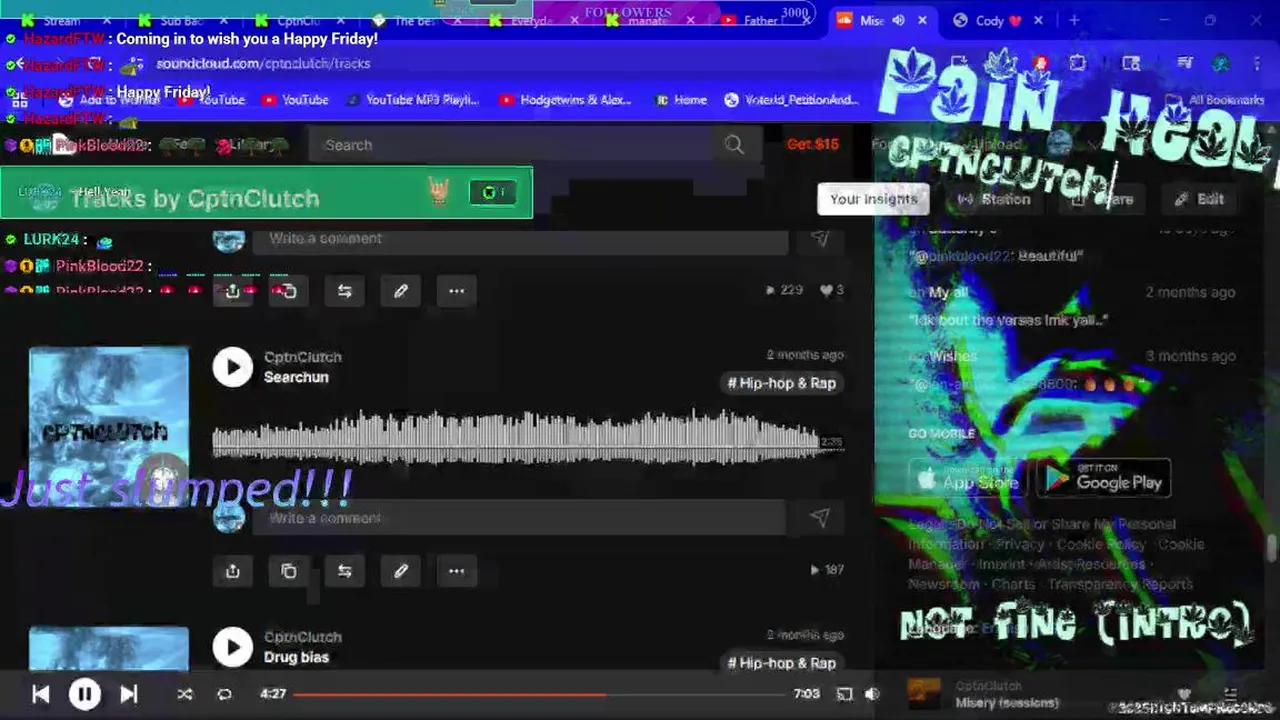Edit Searchun track with pencil icon
This screenshot has height=720, width=1280.
tap(401, 571)
